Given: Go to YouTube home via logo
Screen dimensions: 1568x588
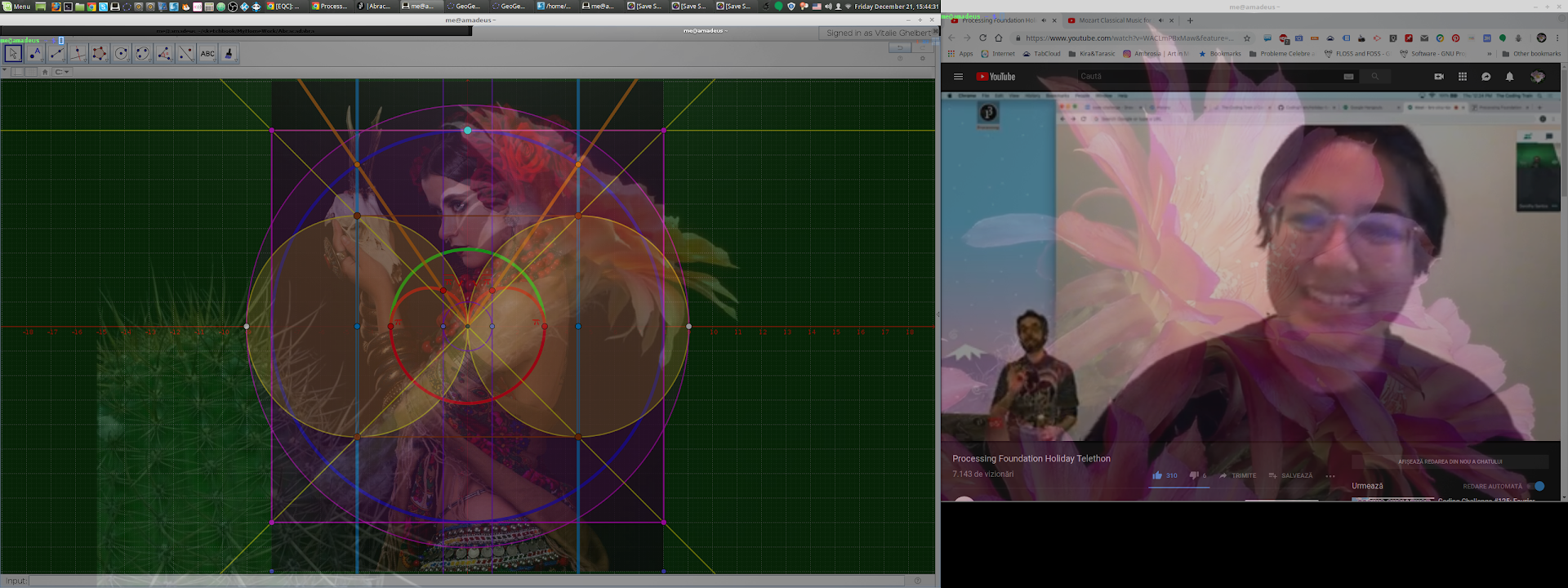Looking at the screenshot, I should (996, 77).
